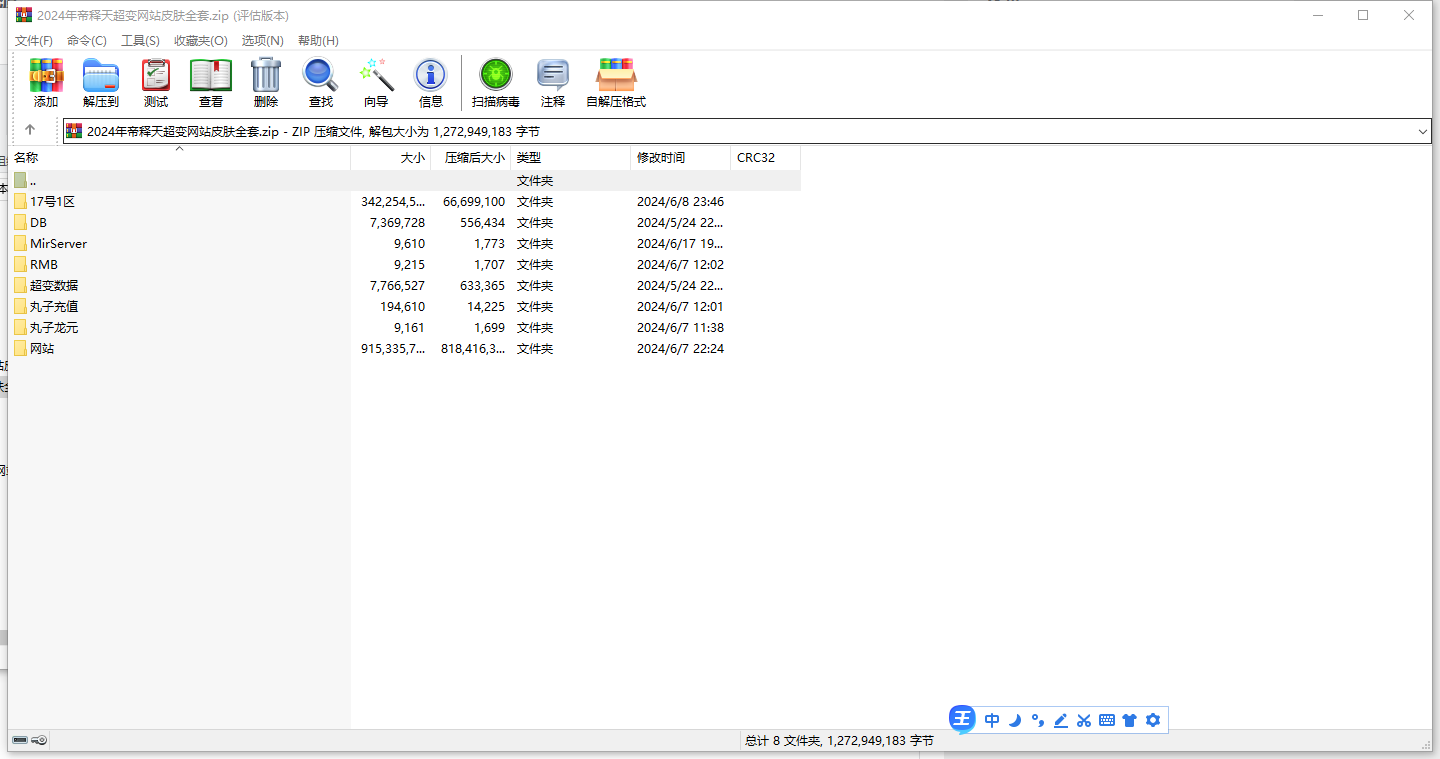Screen dimensions: 1440x759
Task: Sort files by 修改时间 column
Action: pos(661,158)
